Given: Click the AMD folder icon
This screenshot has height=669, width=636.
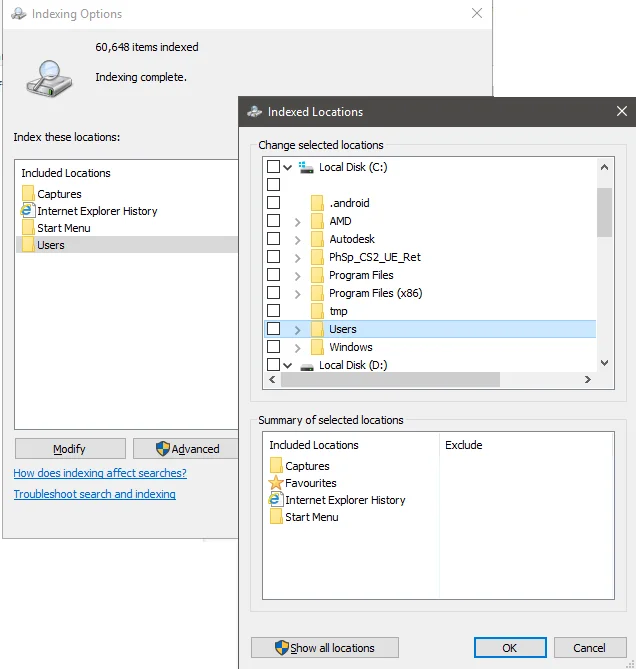Looking at the screenshot, I should pyautogui.click(x=317, y=221).
